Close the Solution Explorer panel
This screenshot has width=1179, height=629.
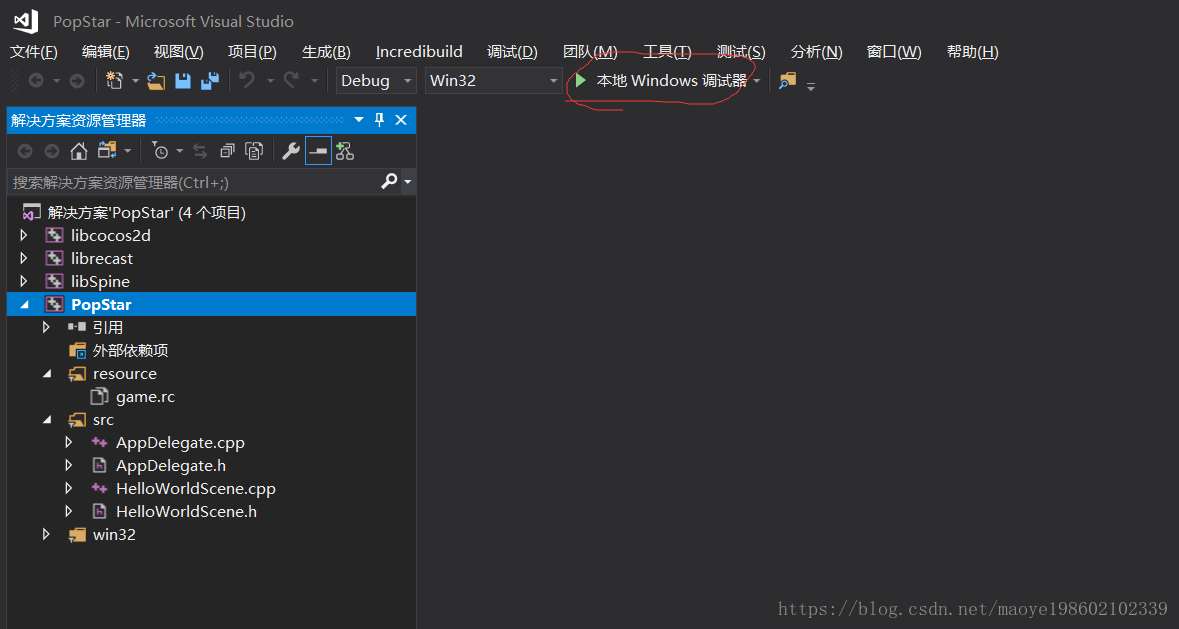(401, 120)
